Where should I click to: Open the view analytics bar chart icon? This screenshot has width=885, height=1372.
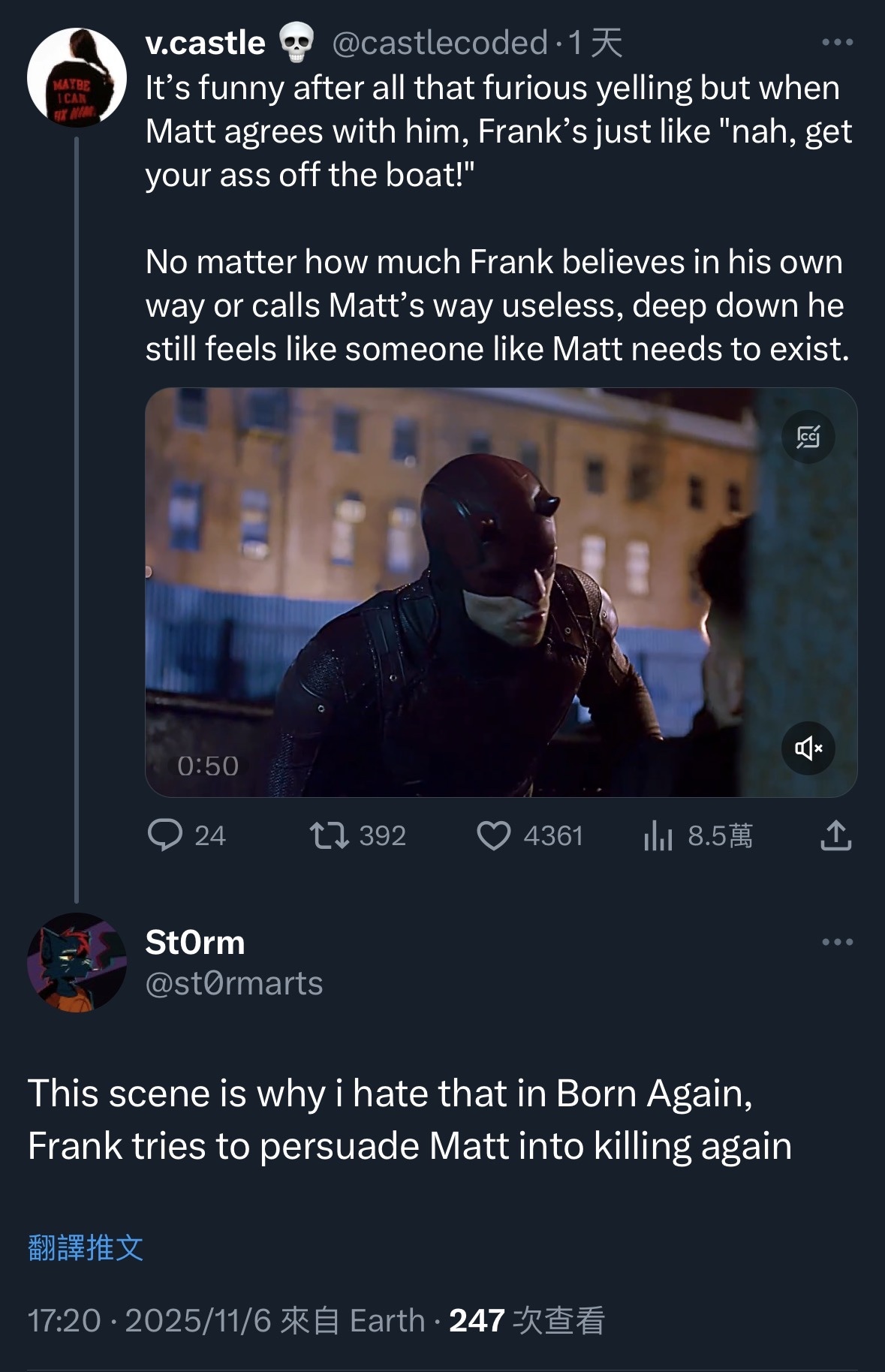658,835
